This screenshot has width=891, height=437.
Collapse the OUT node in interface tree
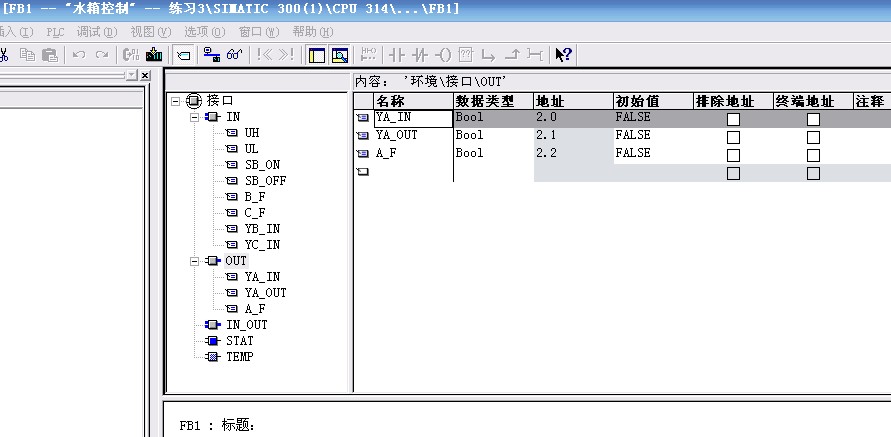pos(194,261)
